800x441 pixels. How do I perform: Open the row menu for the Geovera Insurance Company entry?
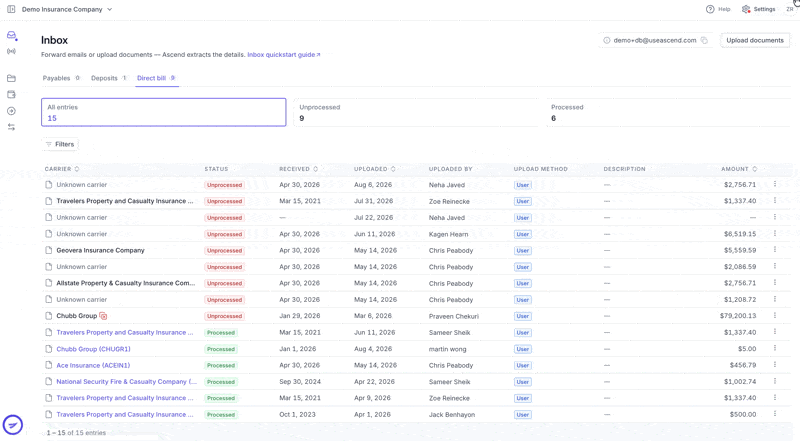tap(774, 250)
